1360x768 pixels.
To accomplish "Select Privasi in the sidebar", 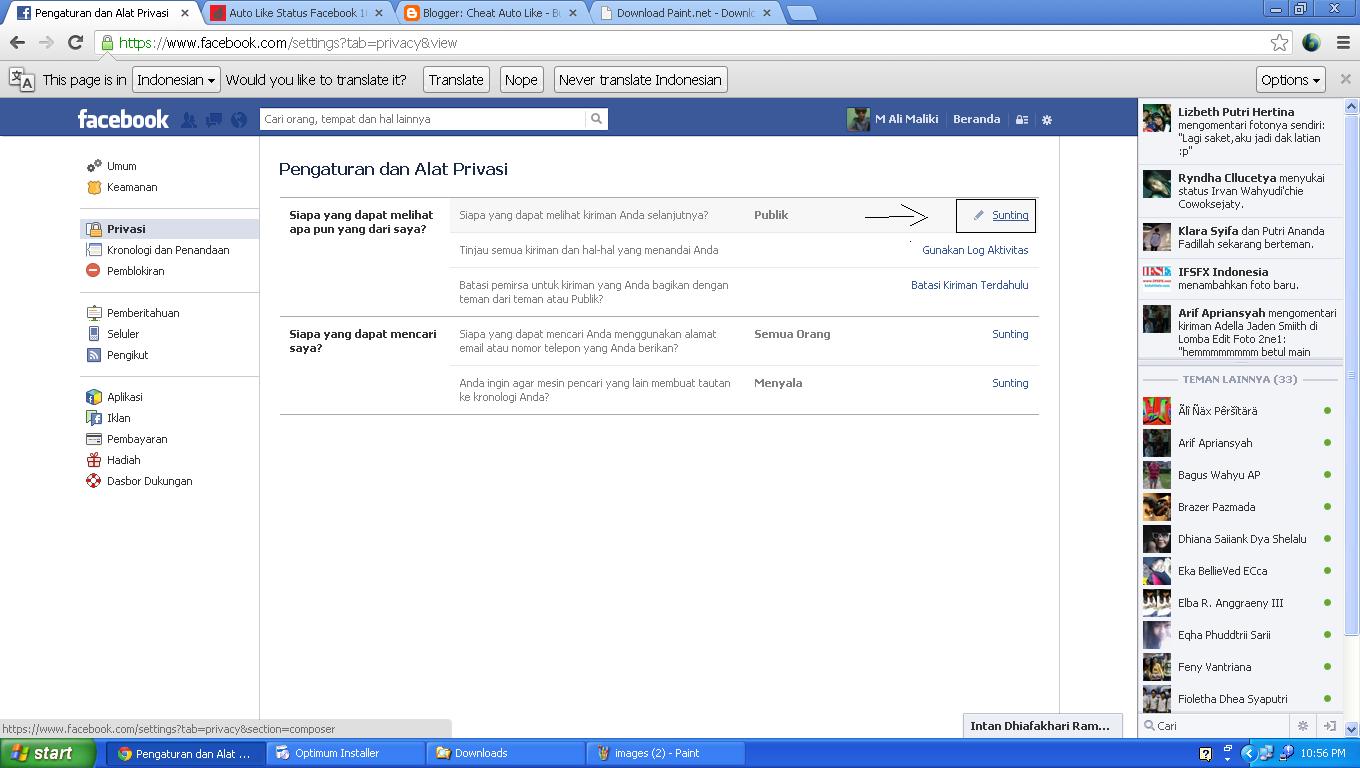I will coord(169,229).
